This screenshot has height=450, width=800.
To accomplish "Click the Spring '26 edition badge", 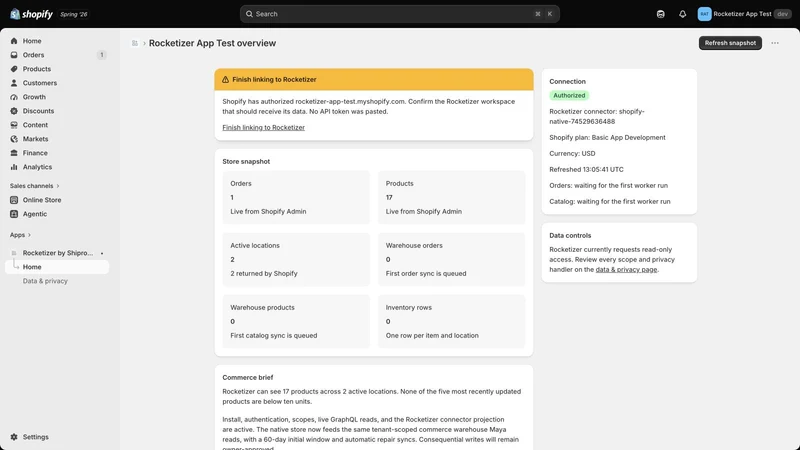I will (73, 14).
